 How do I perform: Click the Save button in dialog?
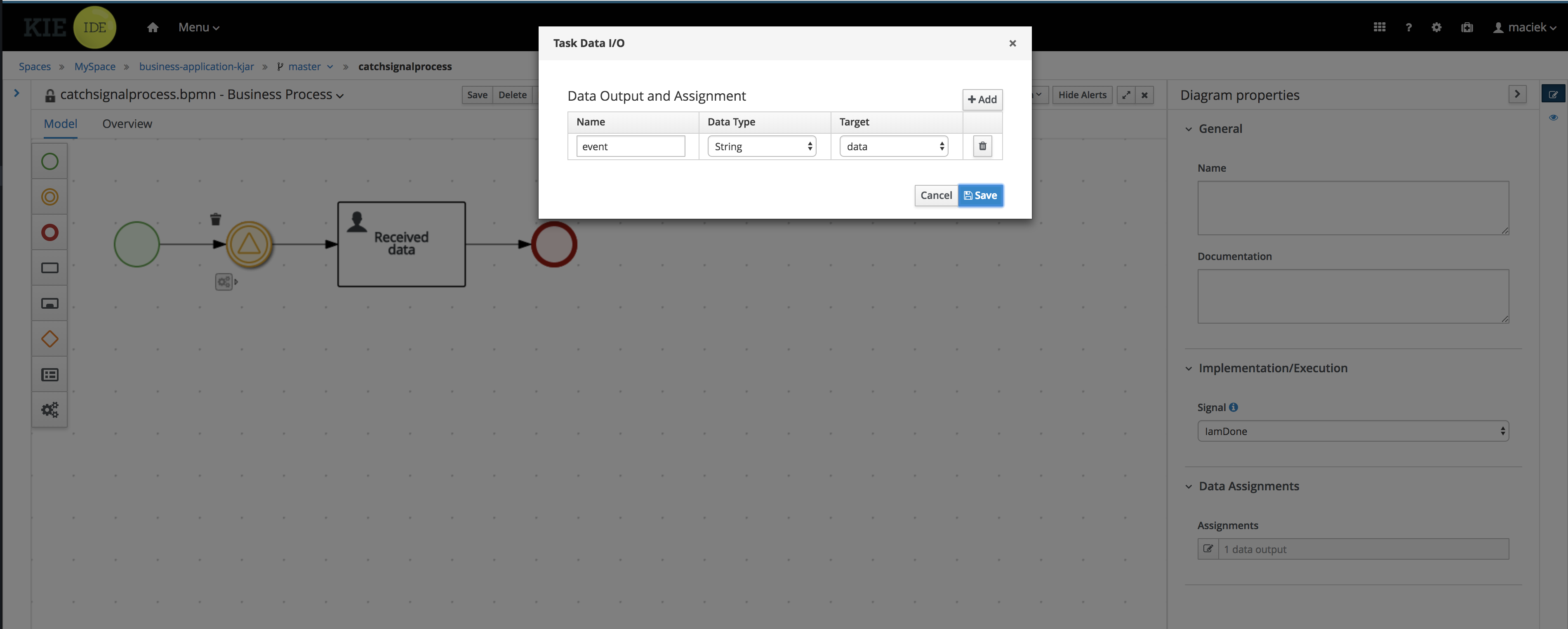[980, 195]
